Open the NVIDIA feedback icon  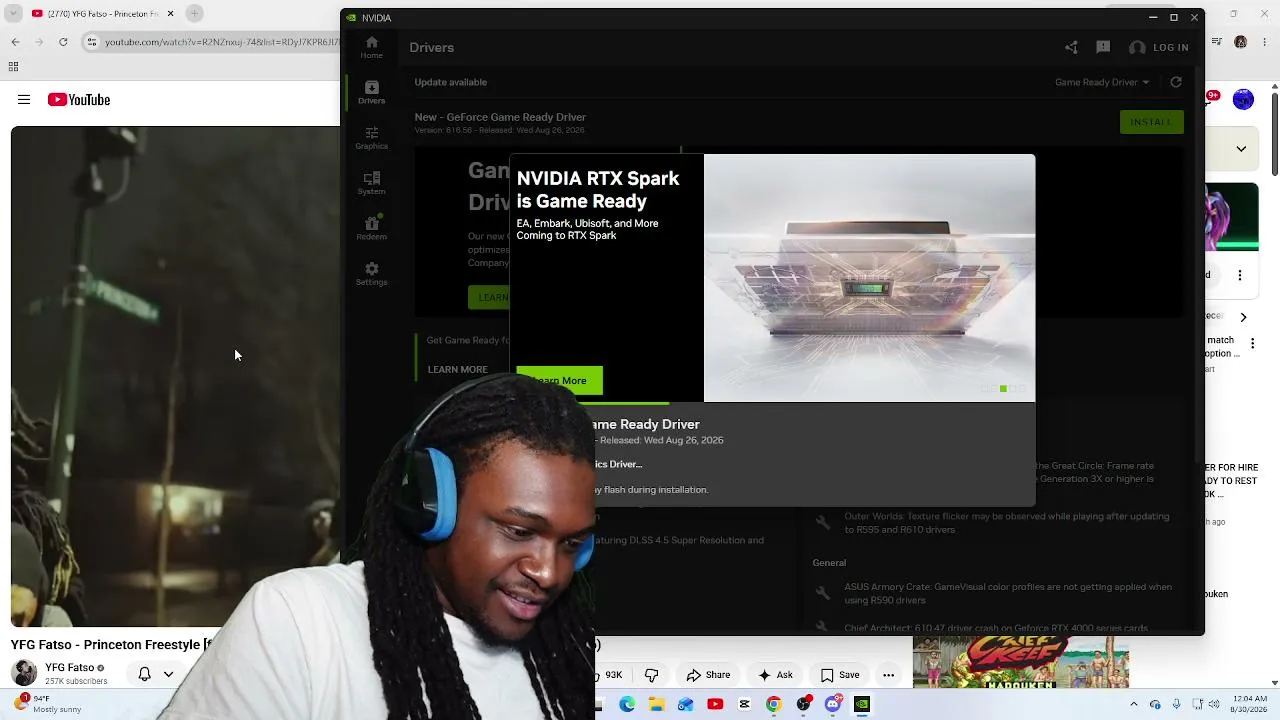pyautogui.click(x=1103, y=47)
